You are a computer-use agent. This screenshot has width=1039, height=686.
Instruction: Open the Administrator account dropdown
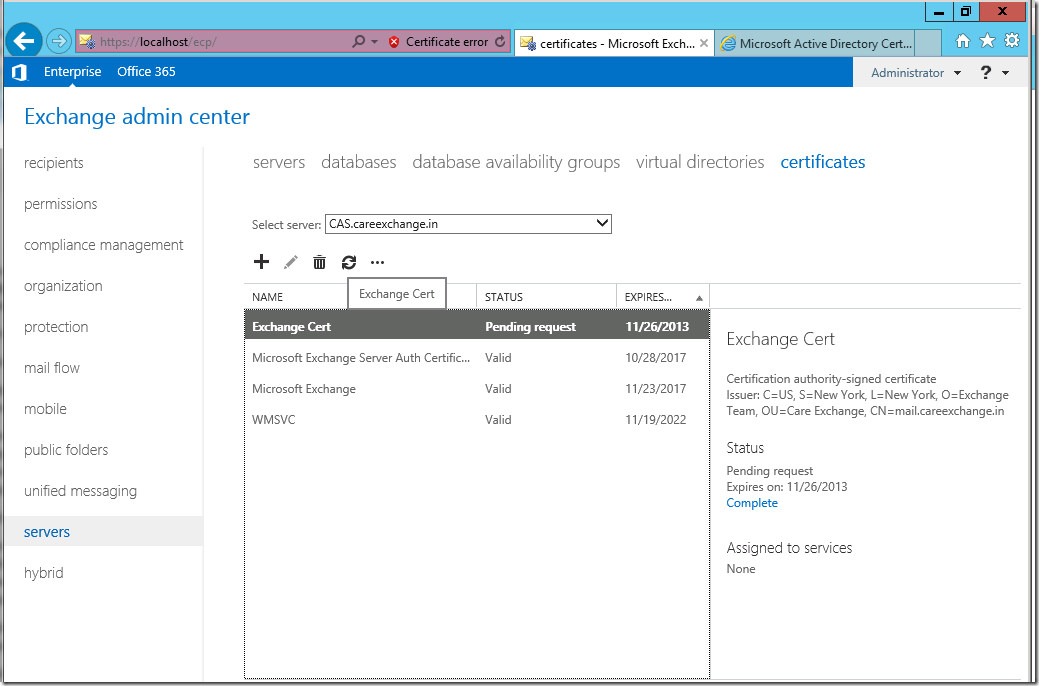point(916,73)
